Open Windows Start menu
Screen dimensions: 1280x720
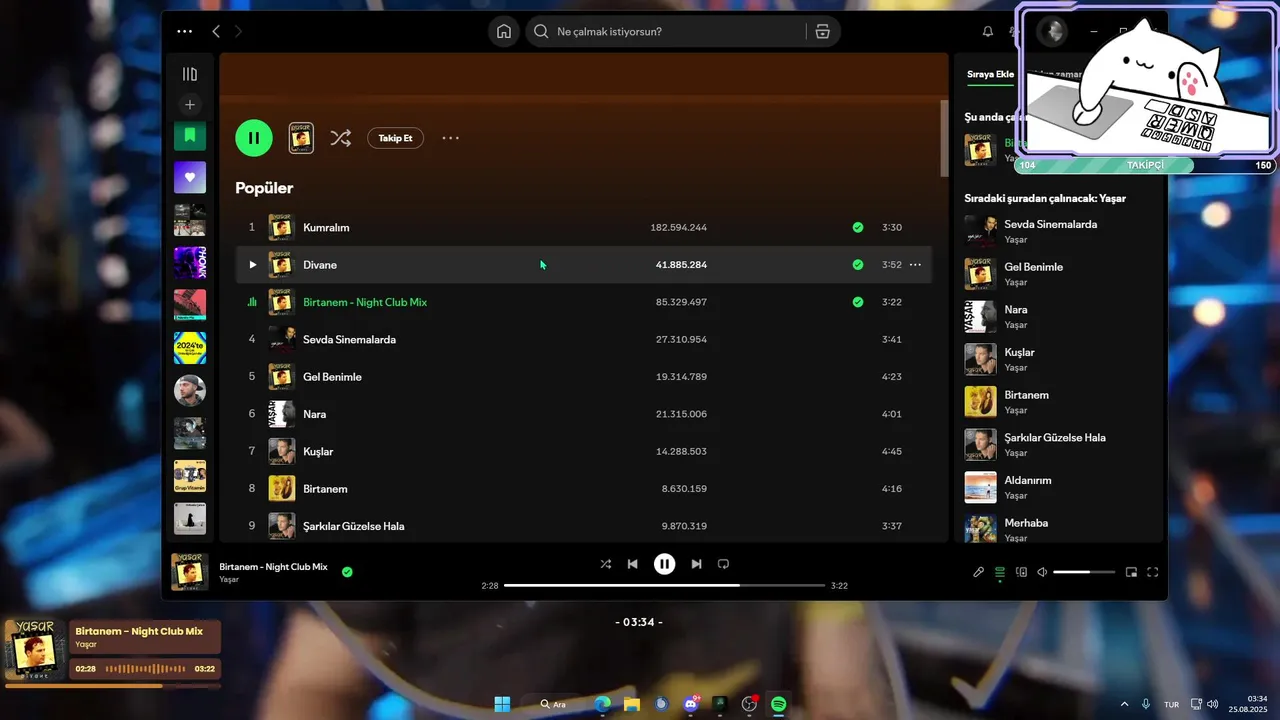pyautogui.click(x=502, y=704)
